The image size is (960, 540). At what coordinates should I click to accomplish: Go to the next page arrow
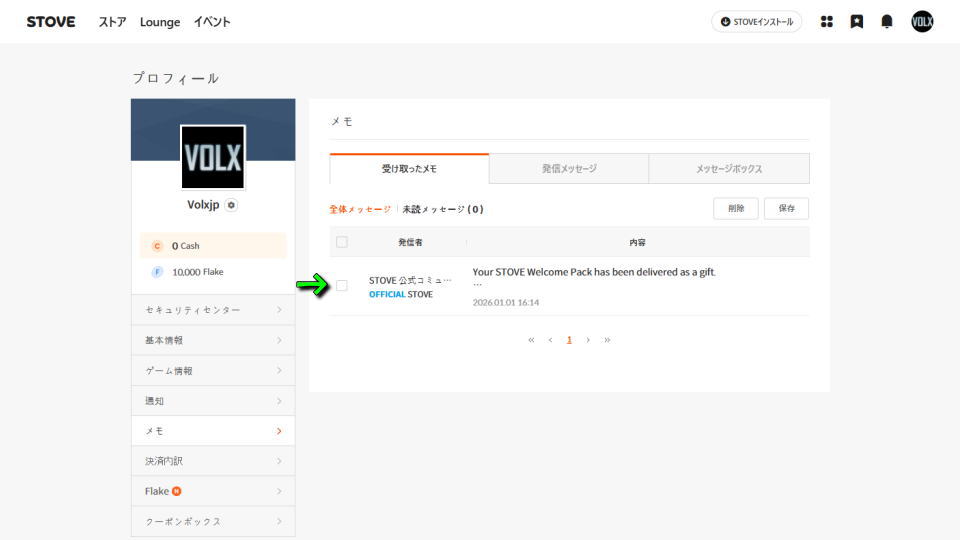pyautogui.click(x=588, y=340)
